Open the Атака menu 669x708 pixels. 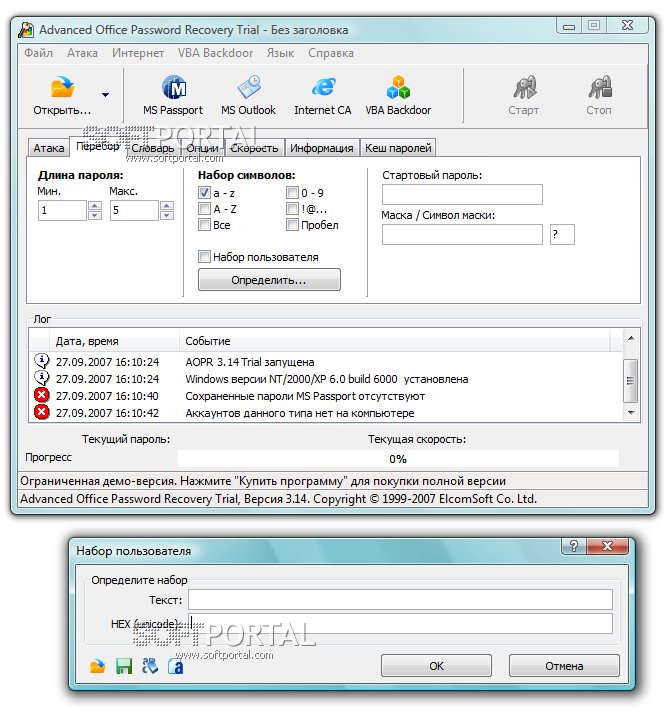coord(83,53)
